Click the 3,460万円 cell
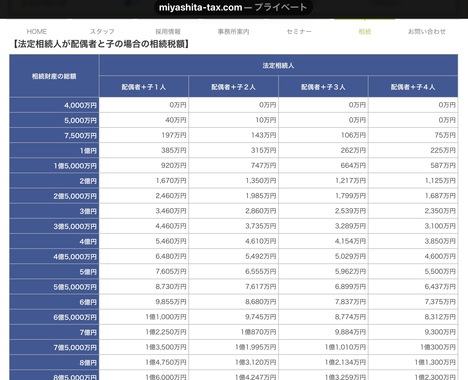Image resolution: width=468 pixels, height=380 pixels. point(144,211)
